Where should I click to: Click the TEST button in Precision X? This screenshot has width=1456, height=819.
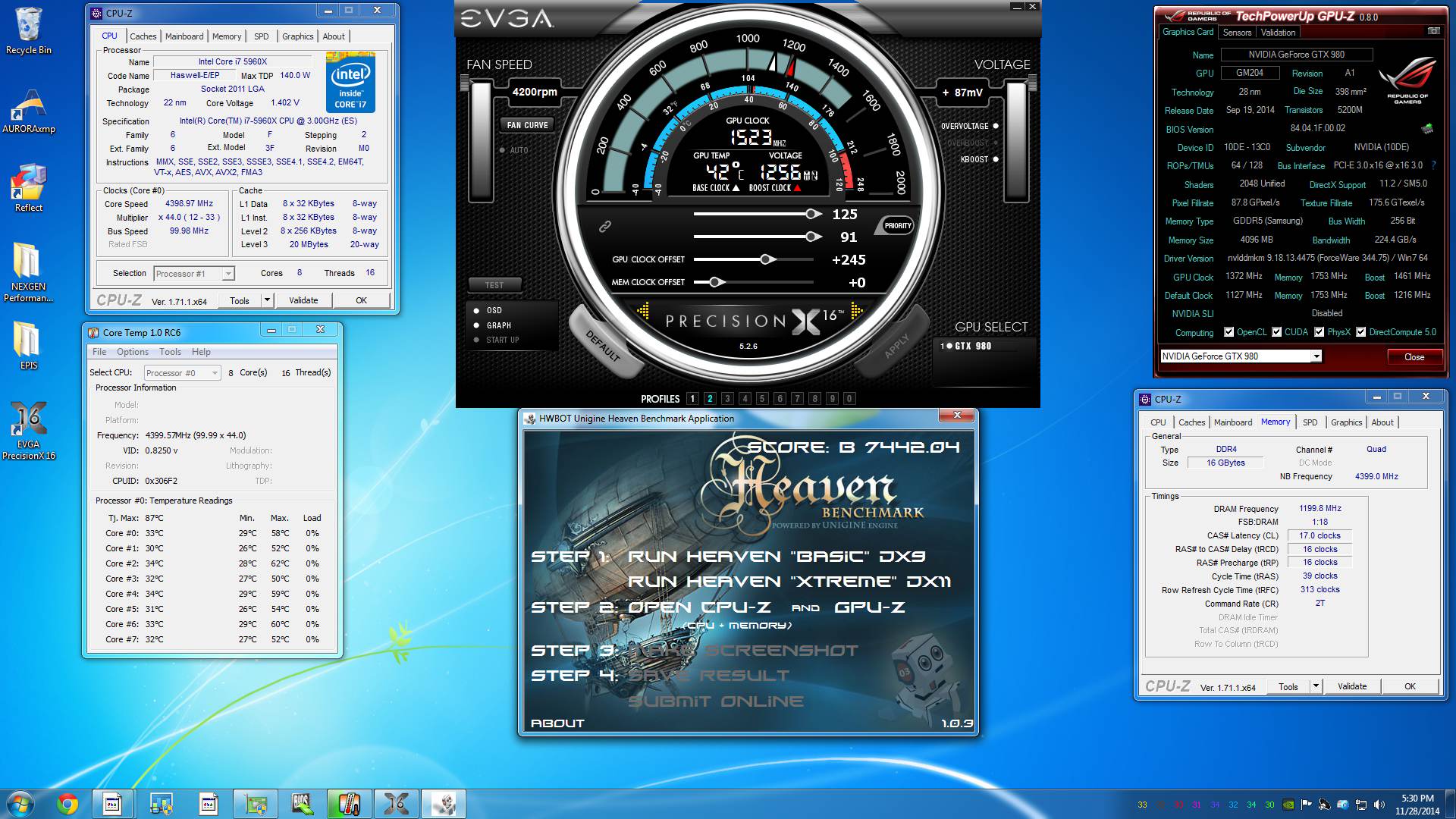click(494, 285)
